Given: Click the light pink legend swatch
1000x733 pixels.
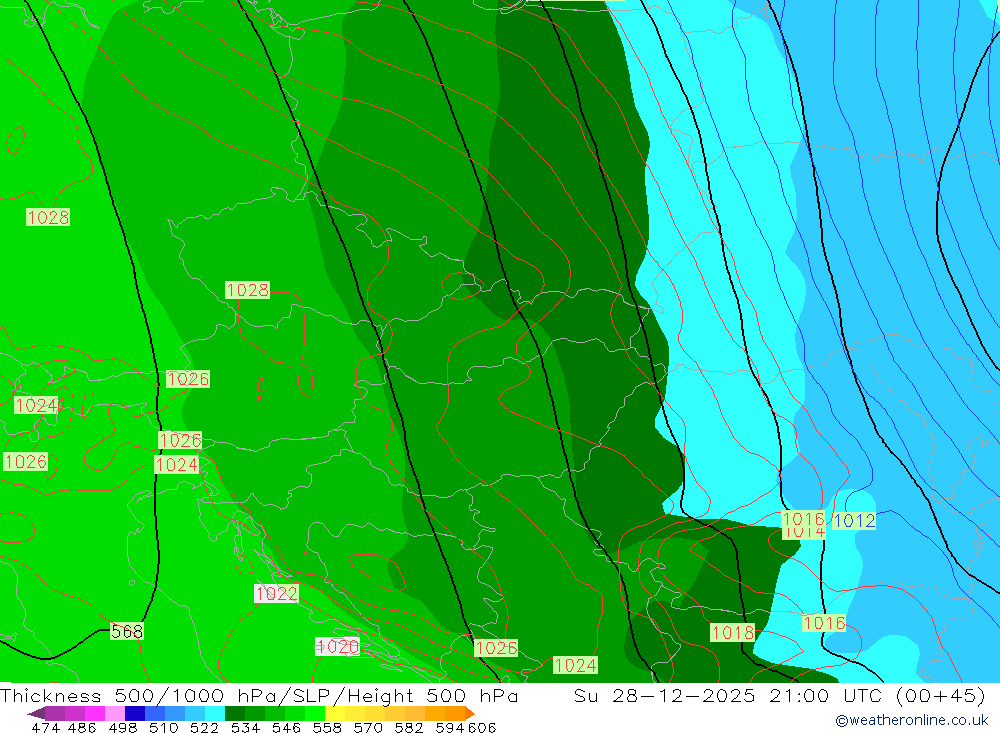Looking at the screenshot, I should (x=115, y=713).
